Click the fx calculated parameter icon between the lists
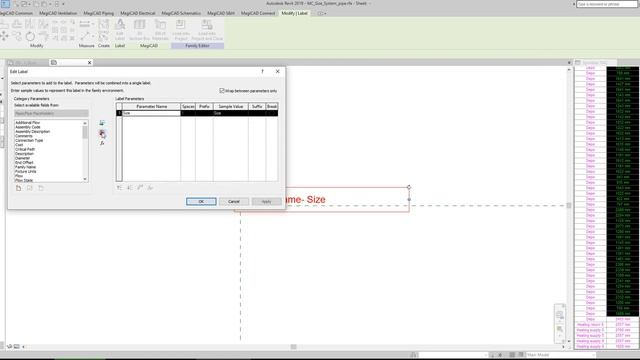This screenshot has height=360, width=640. point(102,143)
